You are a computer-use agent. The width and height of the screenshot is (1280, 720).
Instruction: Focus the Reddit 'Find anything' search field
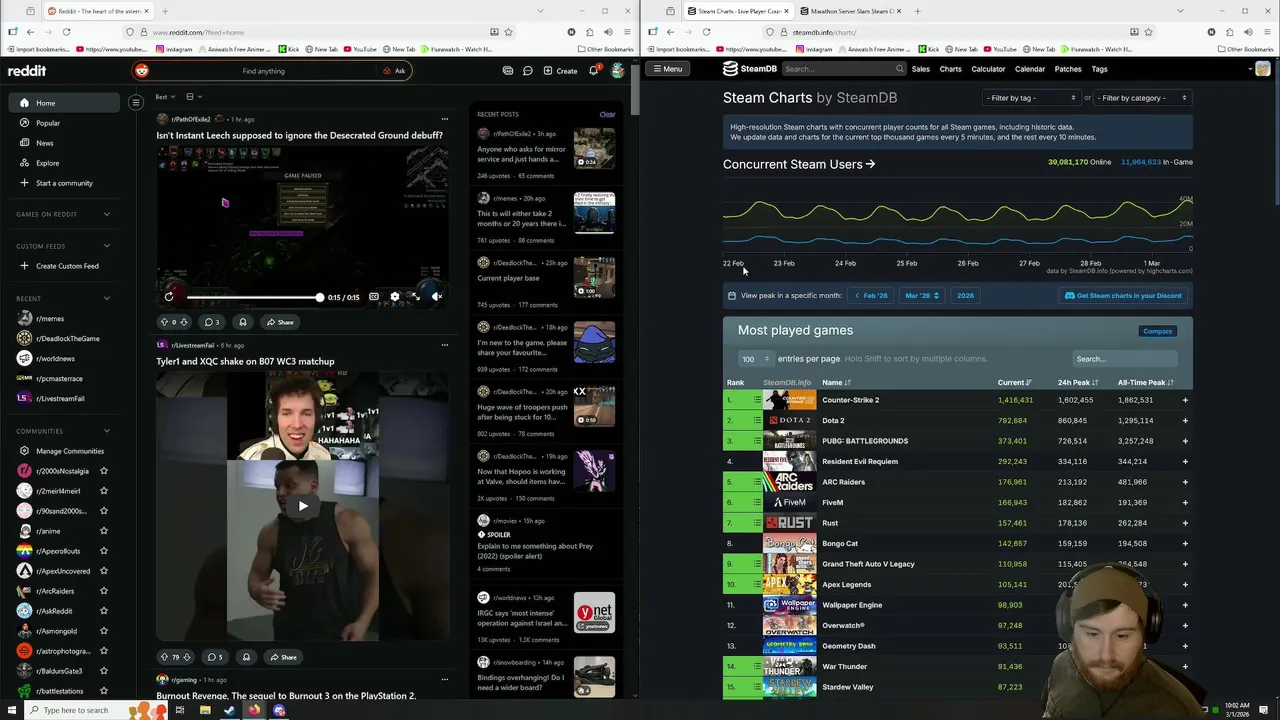[264, 71]
